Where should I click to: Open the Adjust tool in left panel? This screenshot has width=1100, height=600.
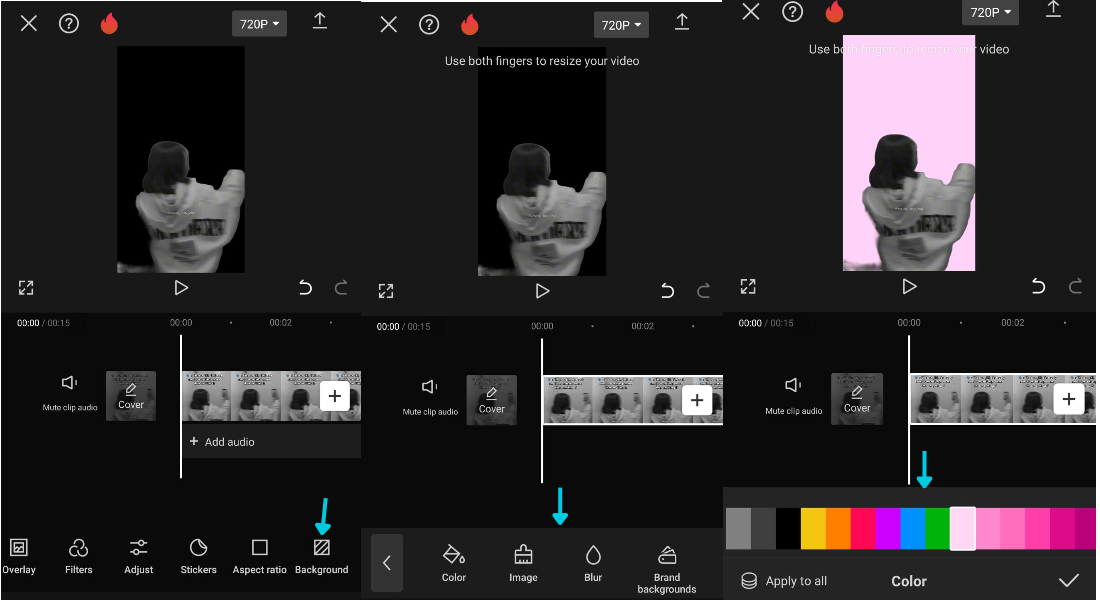pos(139,556)
